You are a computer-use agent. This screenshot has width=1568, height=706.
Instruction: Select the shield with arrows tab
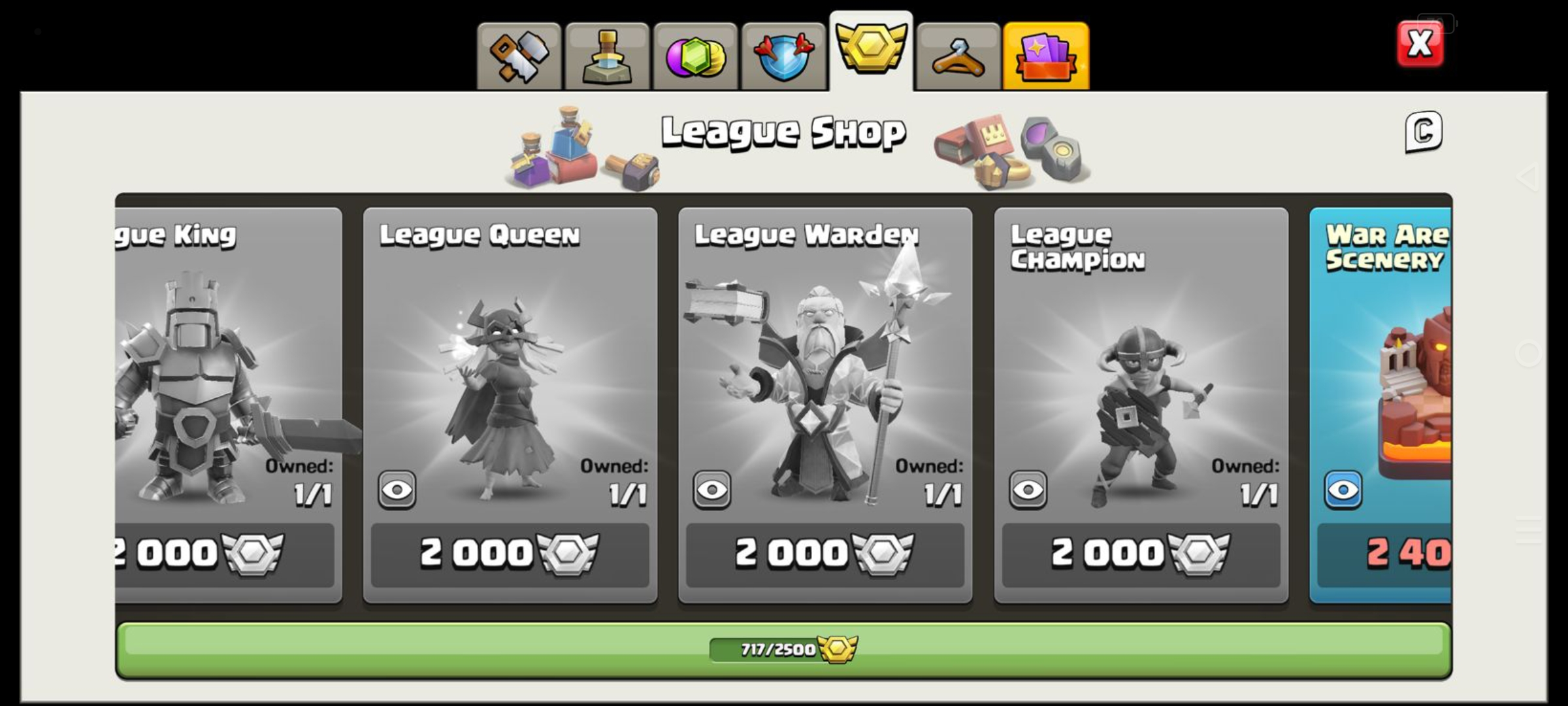click(783, 56)
